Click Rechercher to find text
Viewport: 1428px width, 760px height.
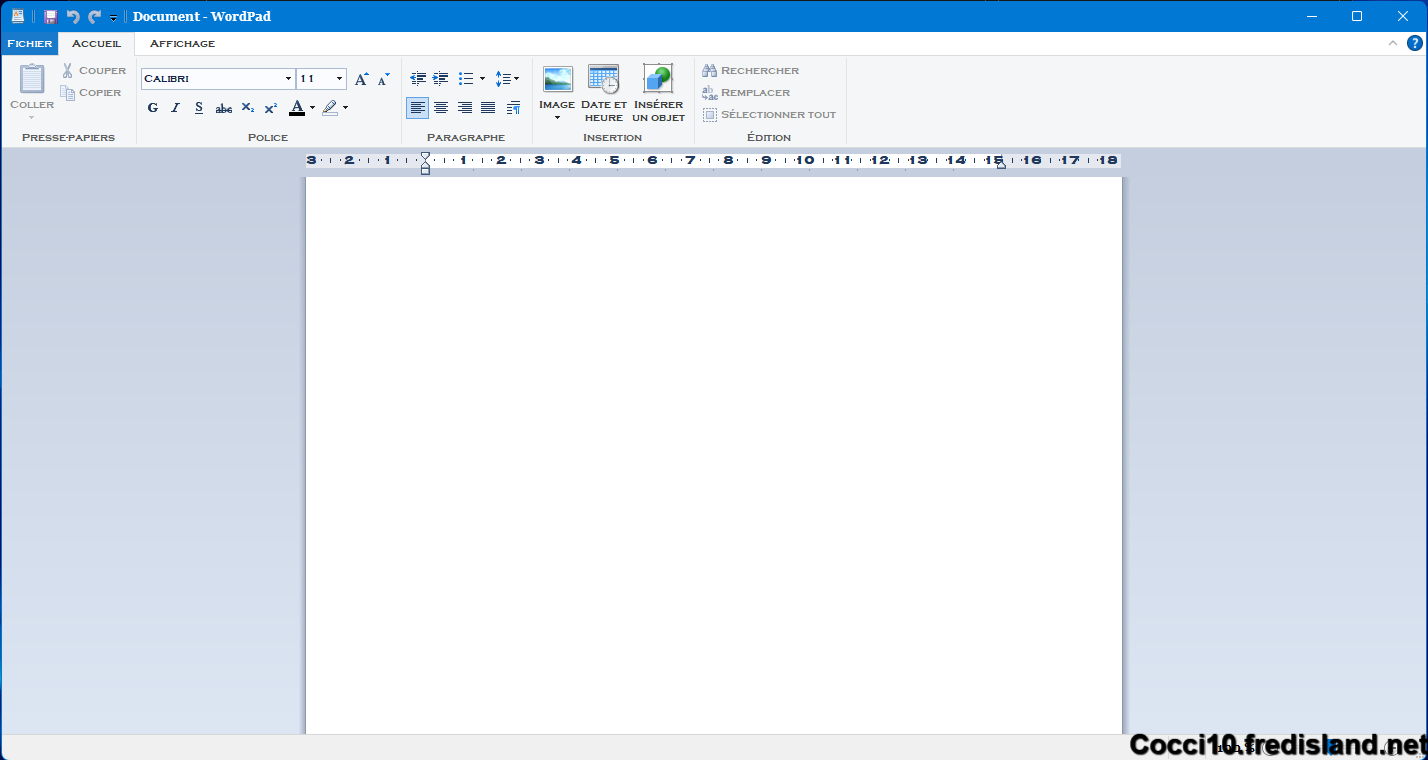pyautogui.click(x=751, y=70)
